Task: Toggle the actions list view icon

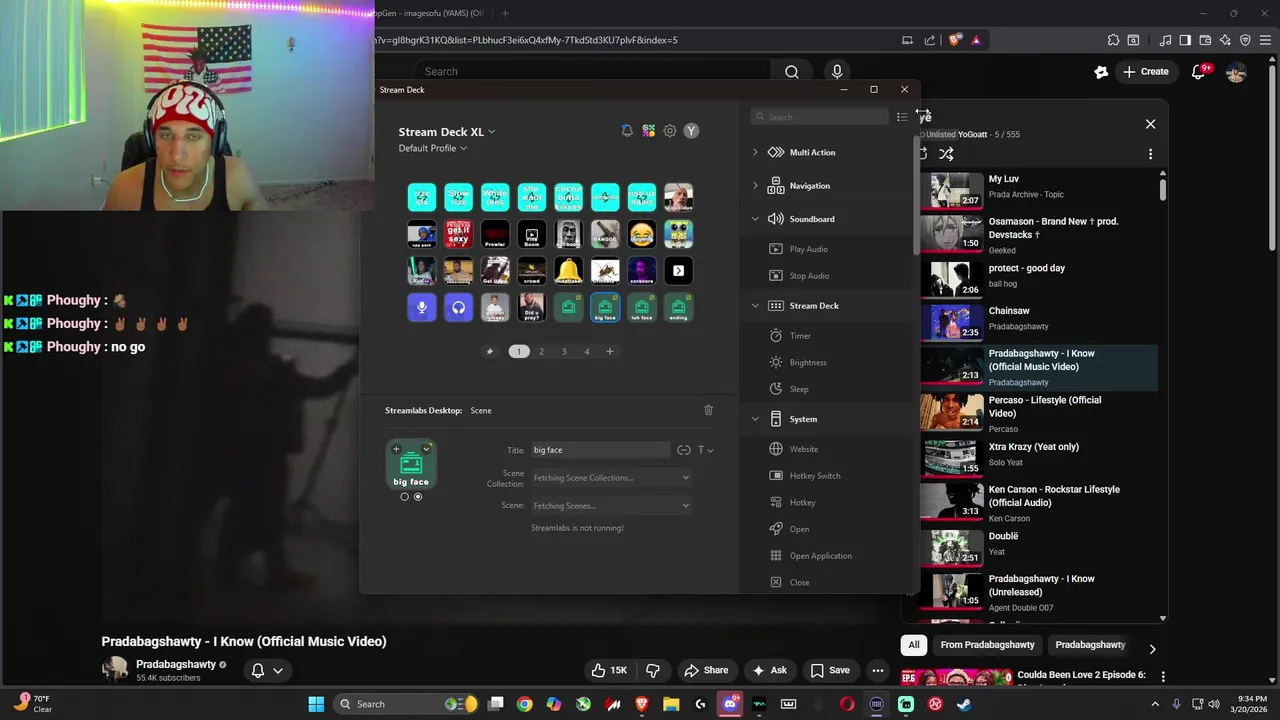Action: 902,117
